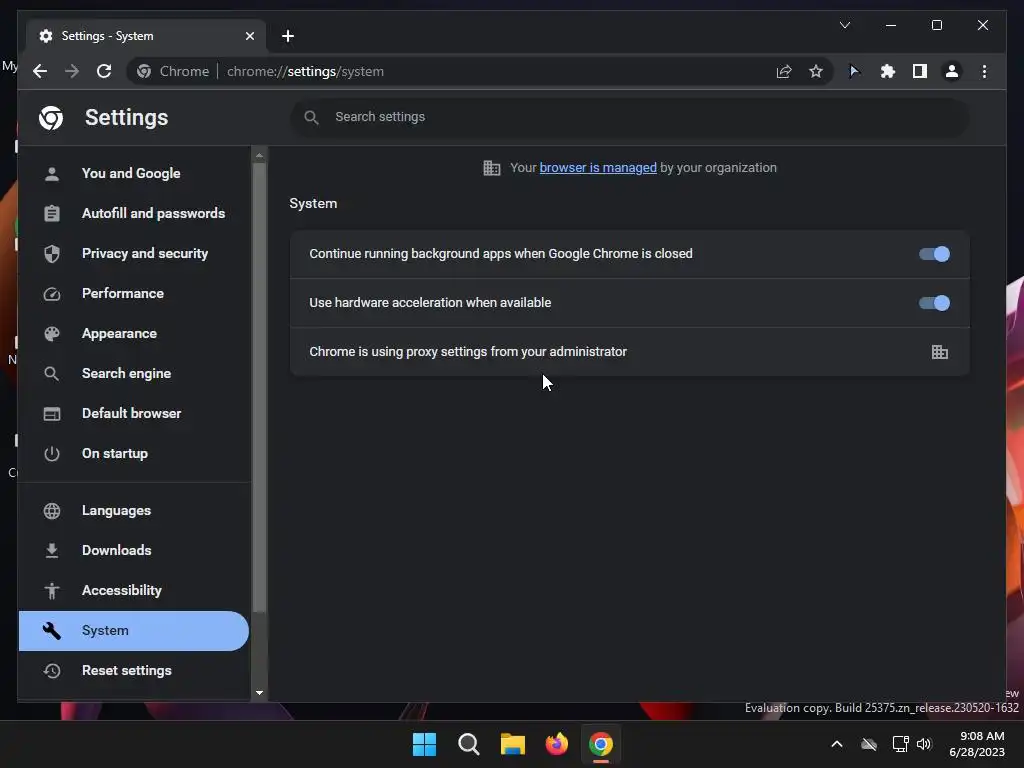Viewport: 1024px width, 768px height.
Task: Open Search engine settings
Action: [x=134, y=373]
